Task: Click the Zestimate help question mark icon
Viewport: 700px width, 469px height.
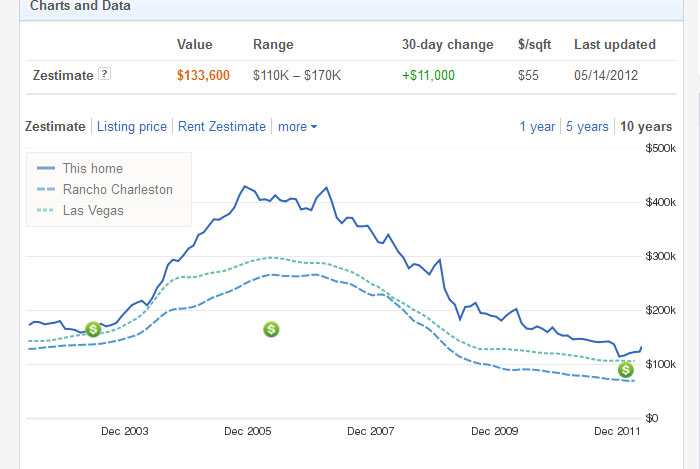Action: [105, 75]
